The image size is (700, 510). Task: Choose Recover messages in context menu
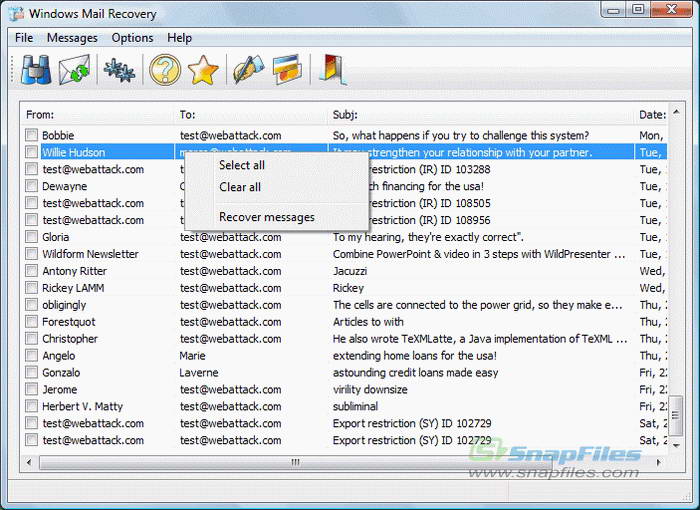click(x=267, y=217)
